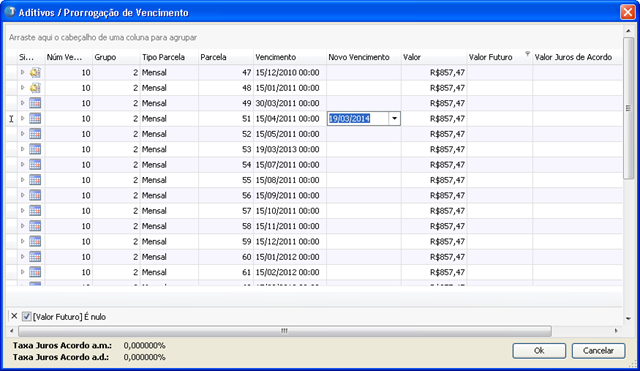Click the horizontal scrollbar thumb
This screenshot has height=371, width=640.
pyautogui.click(x=284, y=331)
